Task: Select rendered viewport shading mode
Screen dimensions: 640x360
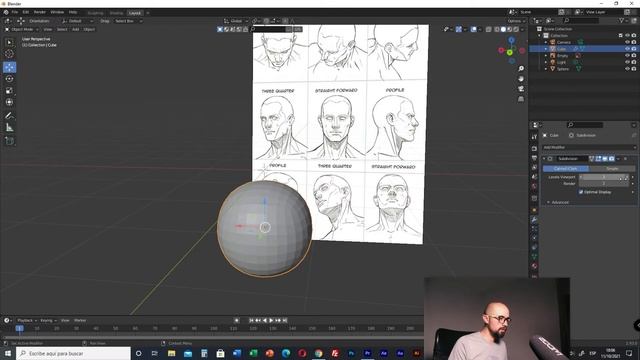Action: [x=516, y=29]
